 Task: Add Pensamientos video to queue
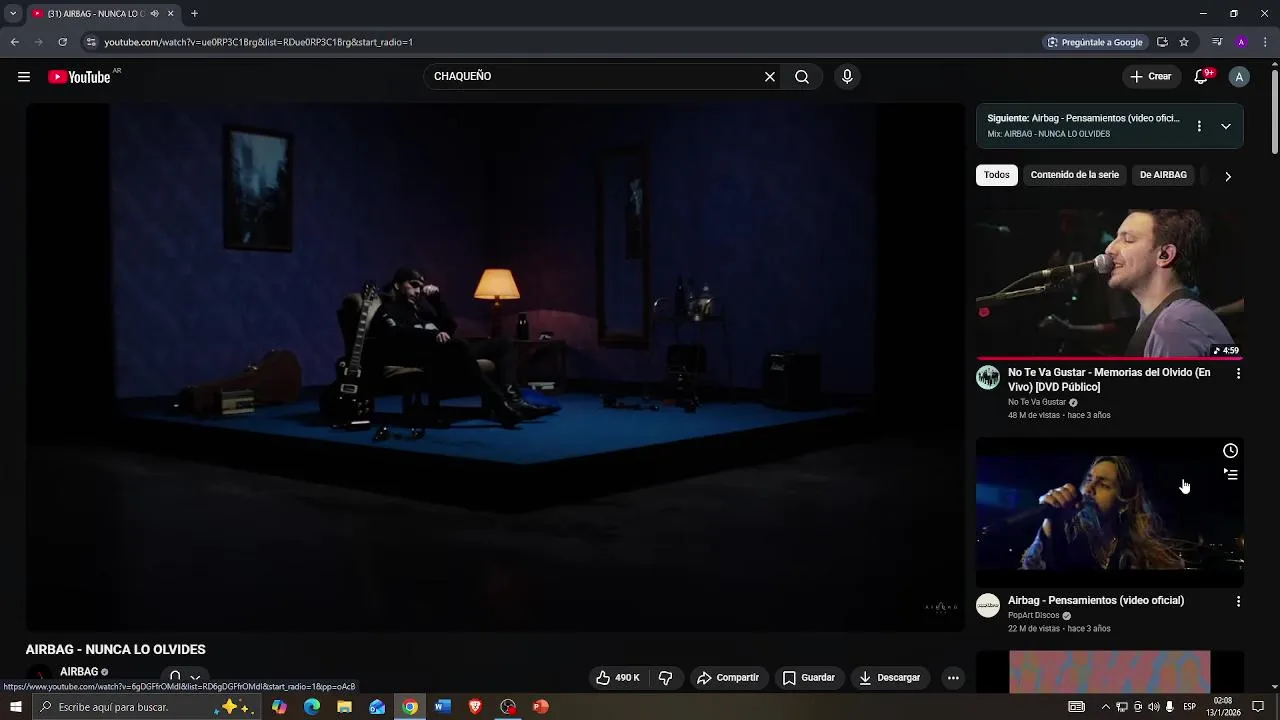pyautogui.click(x=1231, y=475)
